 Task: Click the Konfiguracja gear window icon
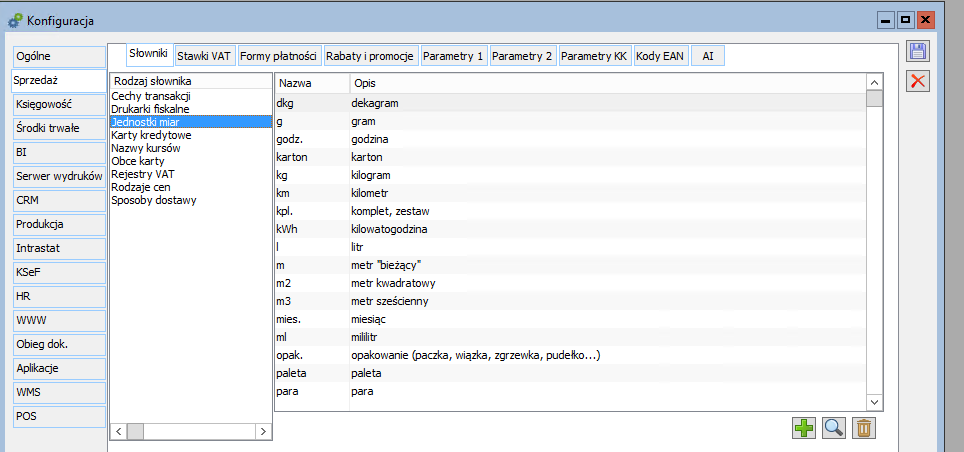(14, 19)
